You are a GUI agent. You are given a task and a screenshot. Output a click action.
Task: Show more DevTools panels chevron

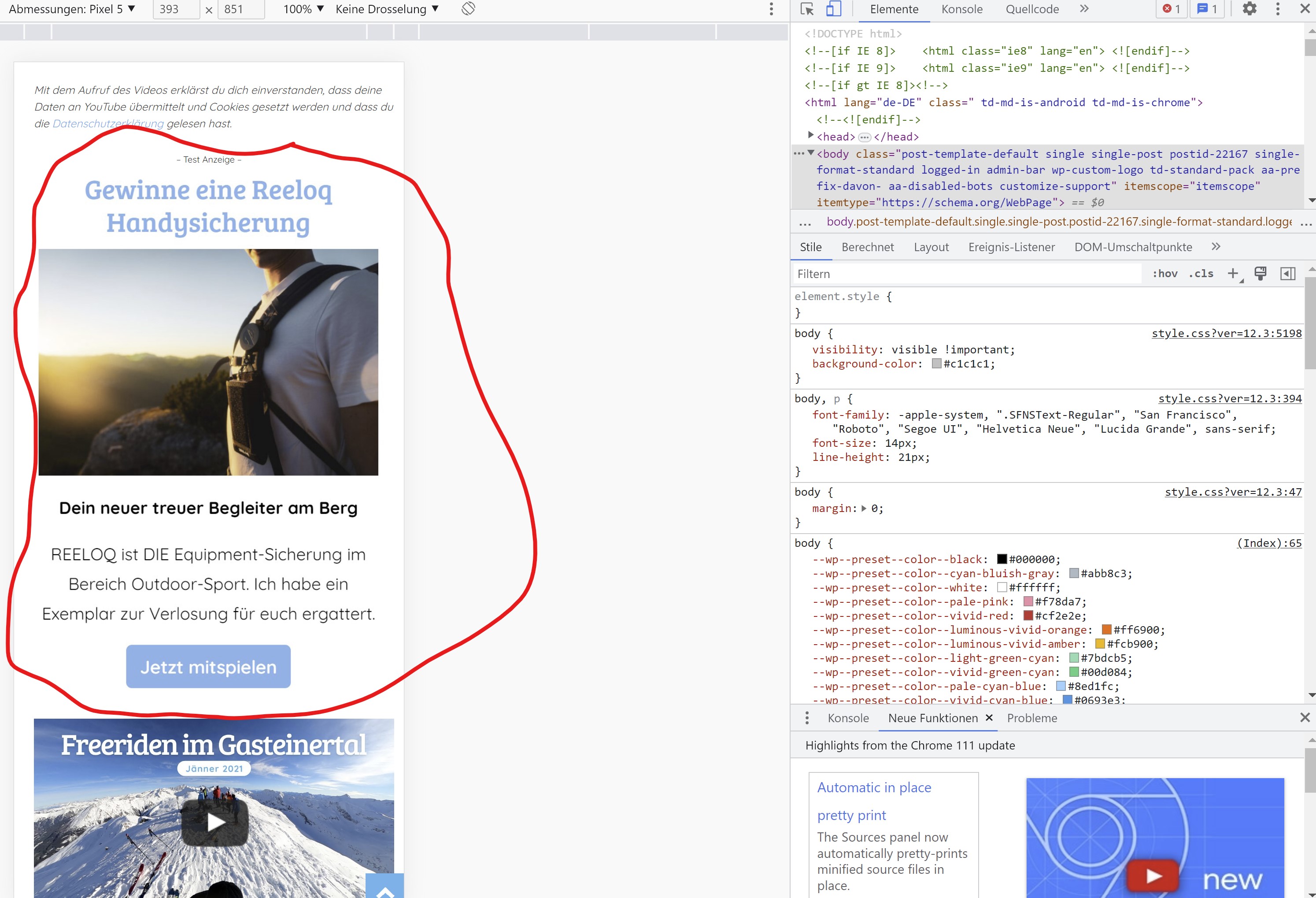(1084, 9)
